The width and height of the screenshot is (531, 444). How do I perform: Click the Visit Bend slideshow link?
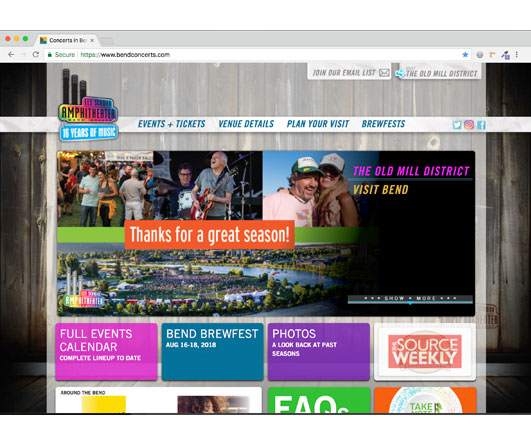tap(381, 190)
